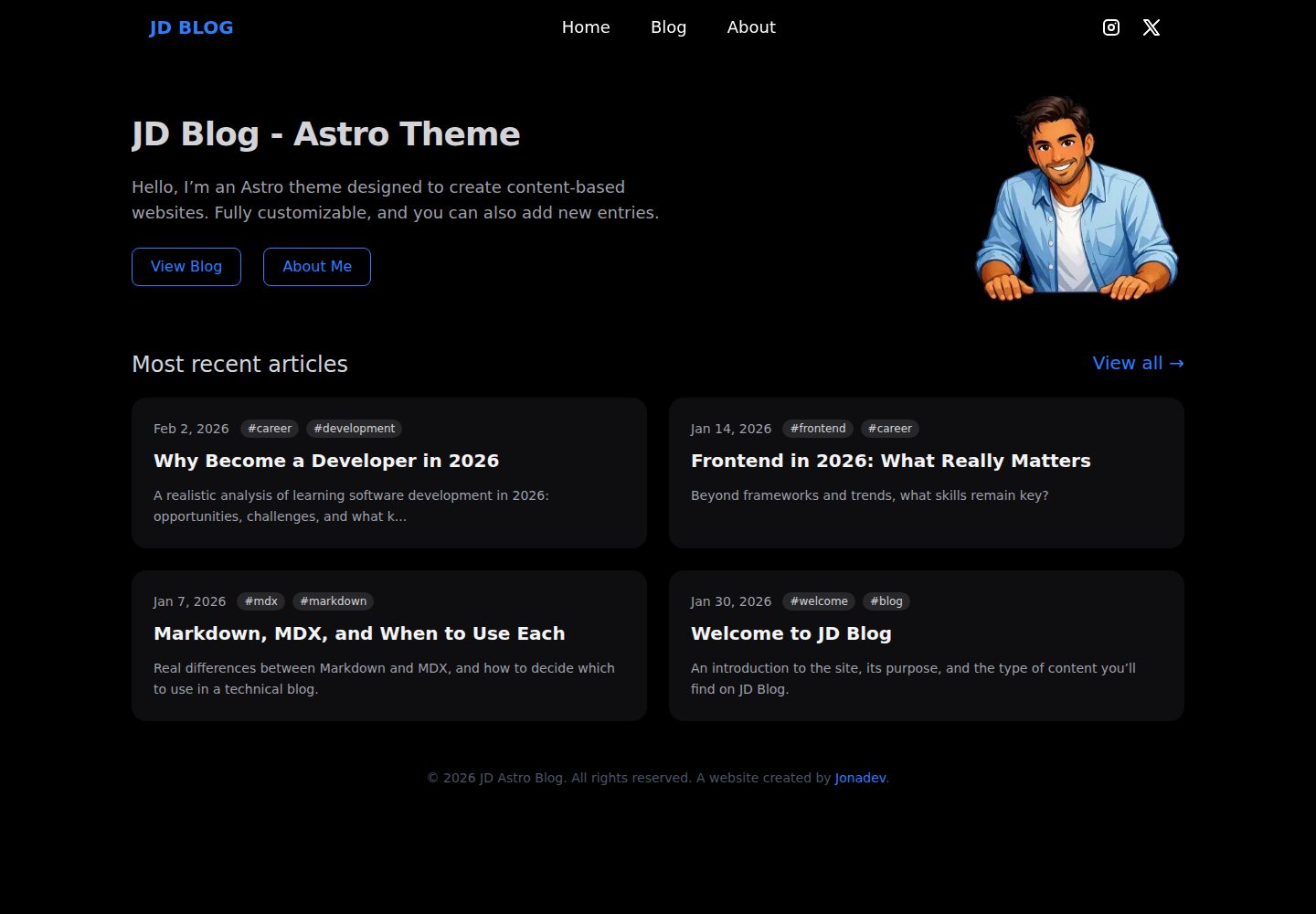Click the description starting 'A realistic analysis'
The width and height of the screenshot is (1316, 914).
pos(351,505)
